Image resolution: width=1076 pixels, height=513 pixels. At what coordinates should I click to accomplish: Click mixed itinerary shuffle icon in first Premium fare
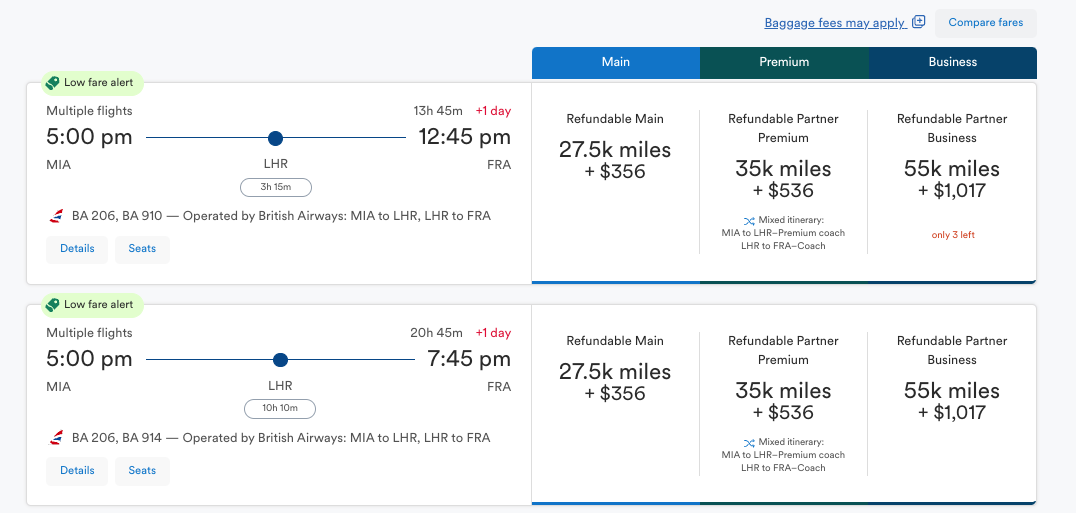(x=749, y=221)
